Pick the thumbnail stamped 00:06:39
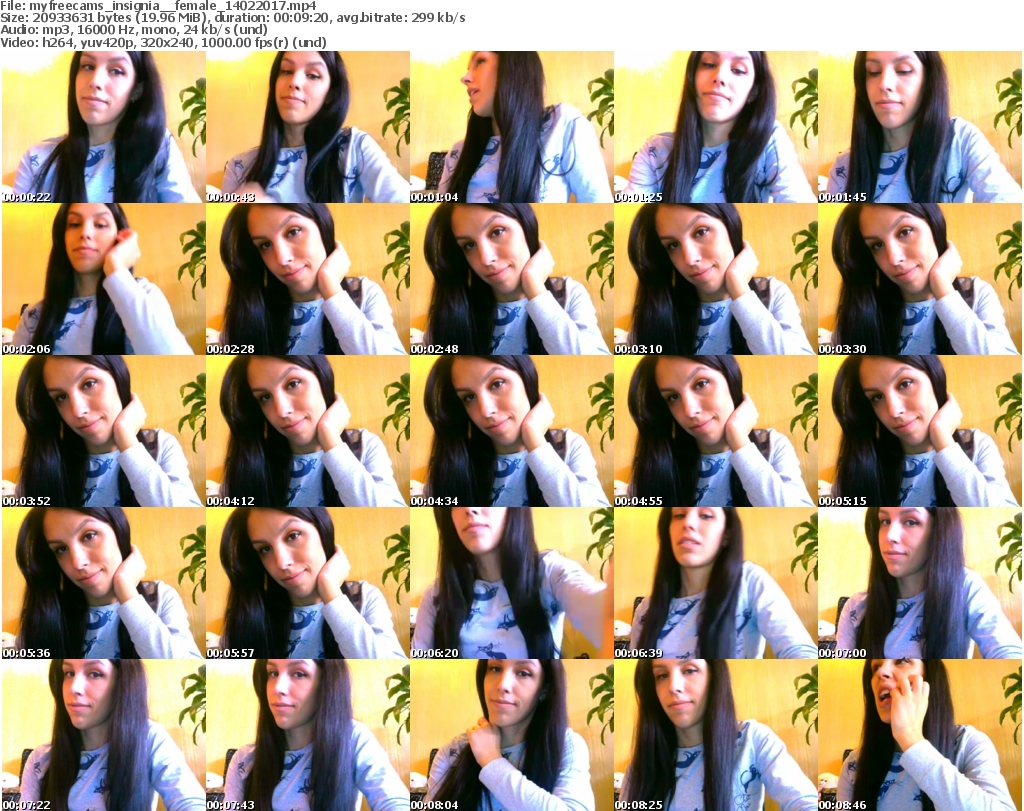 716,582
